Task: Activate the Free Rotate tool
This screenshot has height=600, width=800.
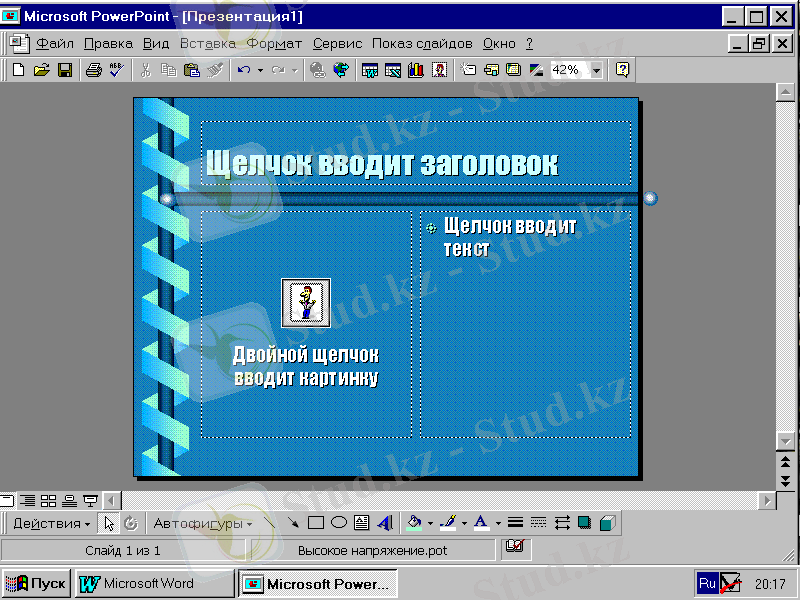Action: tap(131, 523)
